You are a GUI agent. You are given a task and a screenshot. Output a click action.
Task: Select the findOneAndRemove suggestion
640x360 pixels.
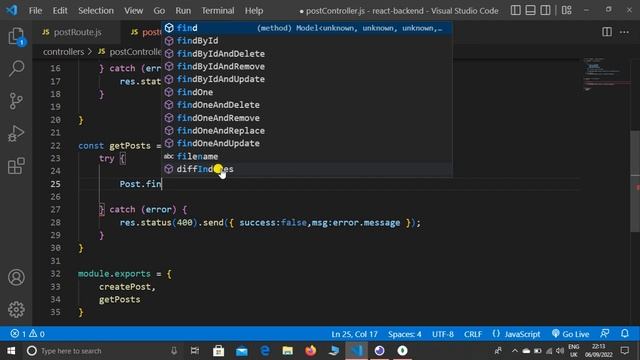(x=307, y=118)
